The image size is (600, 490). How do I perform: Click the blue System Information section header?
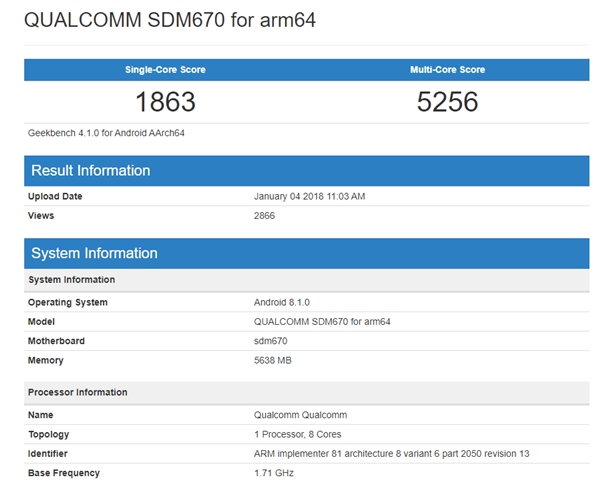click(94, 253)
